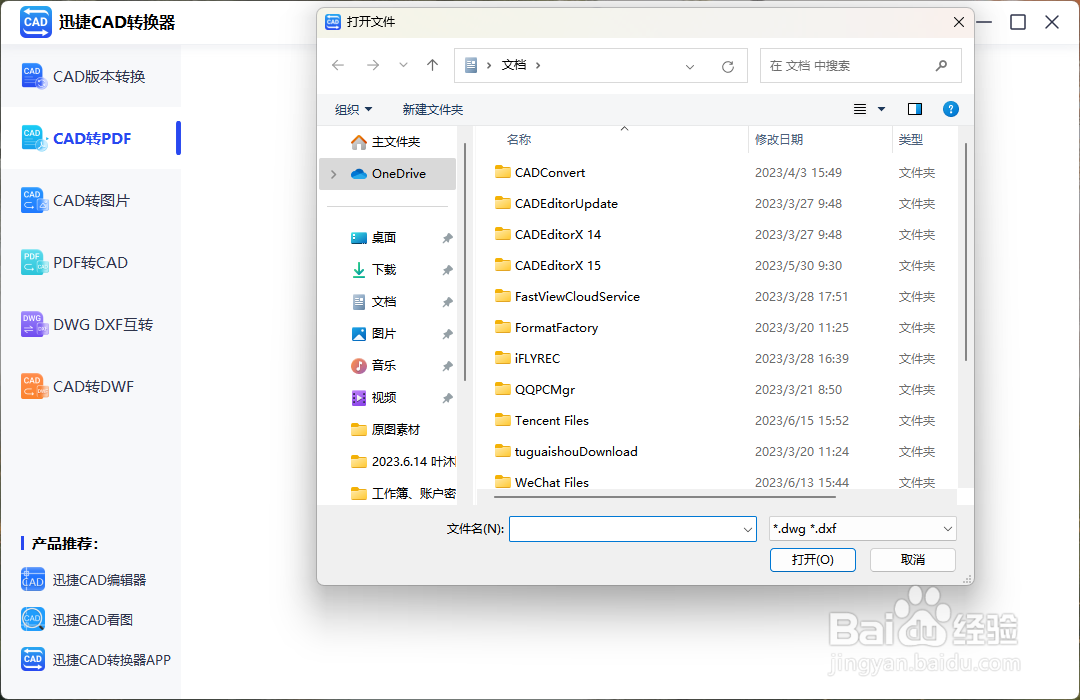The height and width of the screenshot is (700, 1080).
Task: Switch to CAD转图片 conversion
Action: [x=91, y=200]
